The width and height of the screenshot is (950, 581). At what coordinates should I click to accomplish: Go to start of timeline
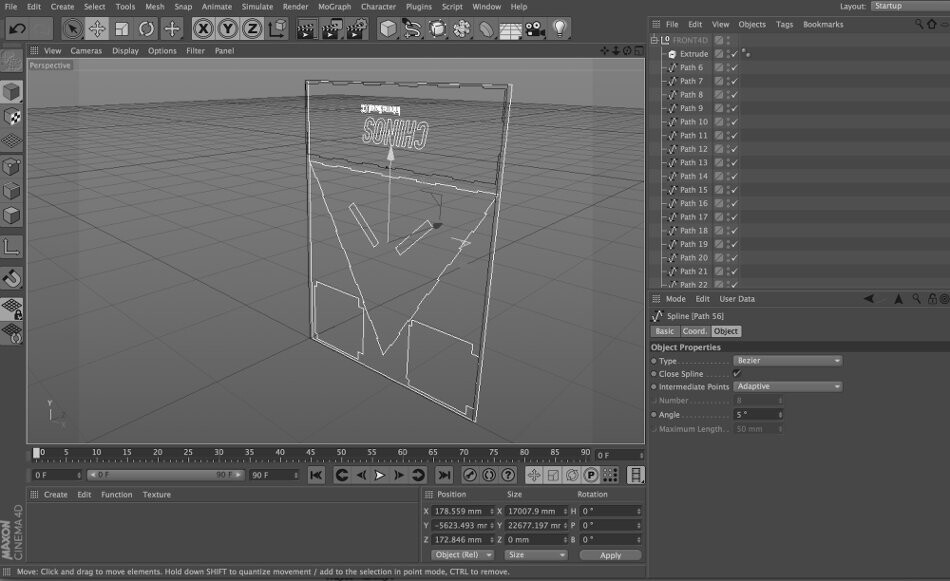click(316, 476)
